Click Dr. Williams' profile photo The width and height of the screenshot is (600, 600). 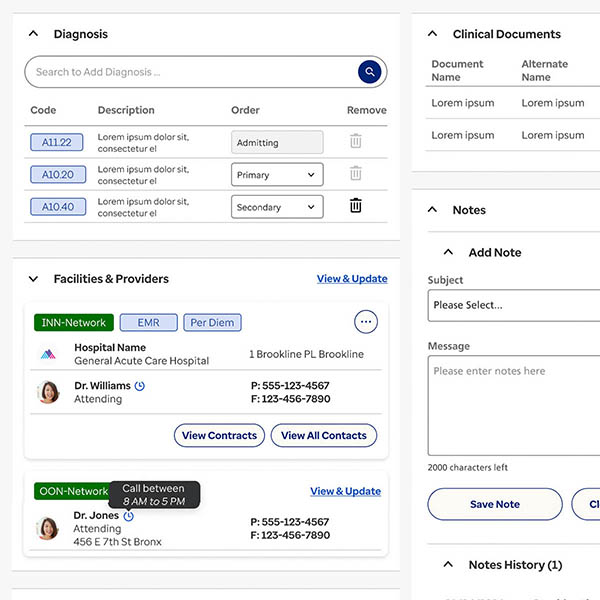pos(48,392)
